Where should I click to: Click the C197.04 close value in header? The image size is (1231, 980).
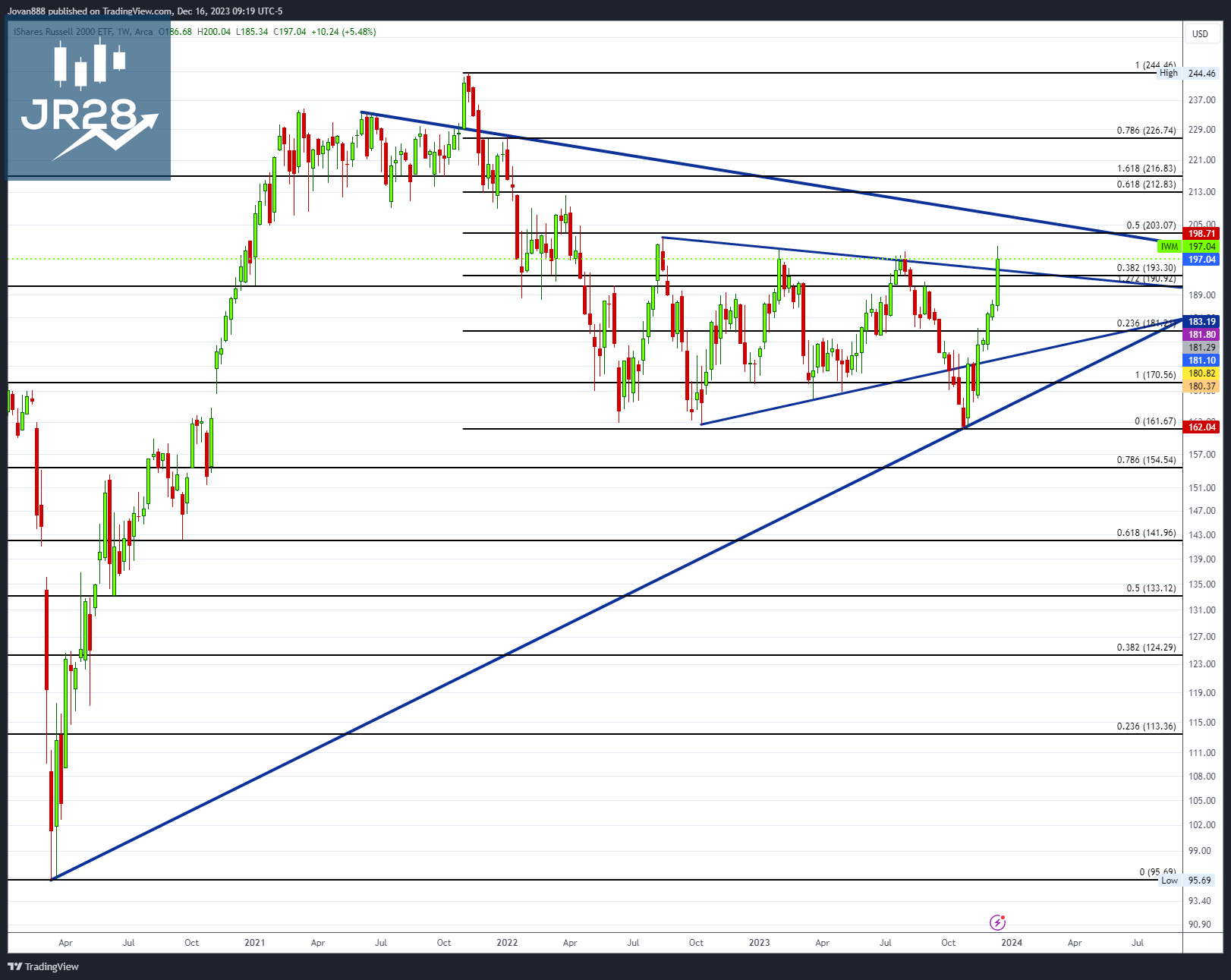coord(290,32)
